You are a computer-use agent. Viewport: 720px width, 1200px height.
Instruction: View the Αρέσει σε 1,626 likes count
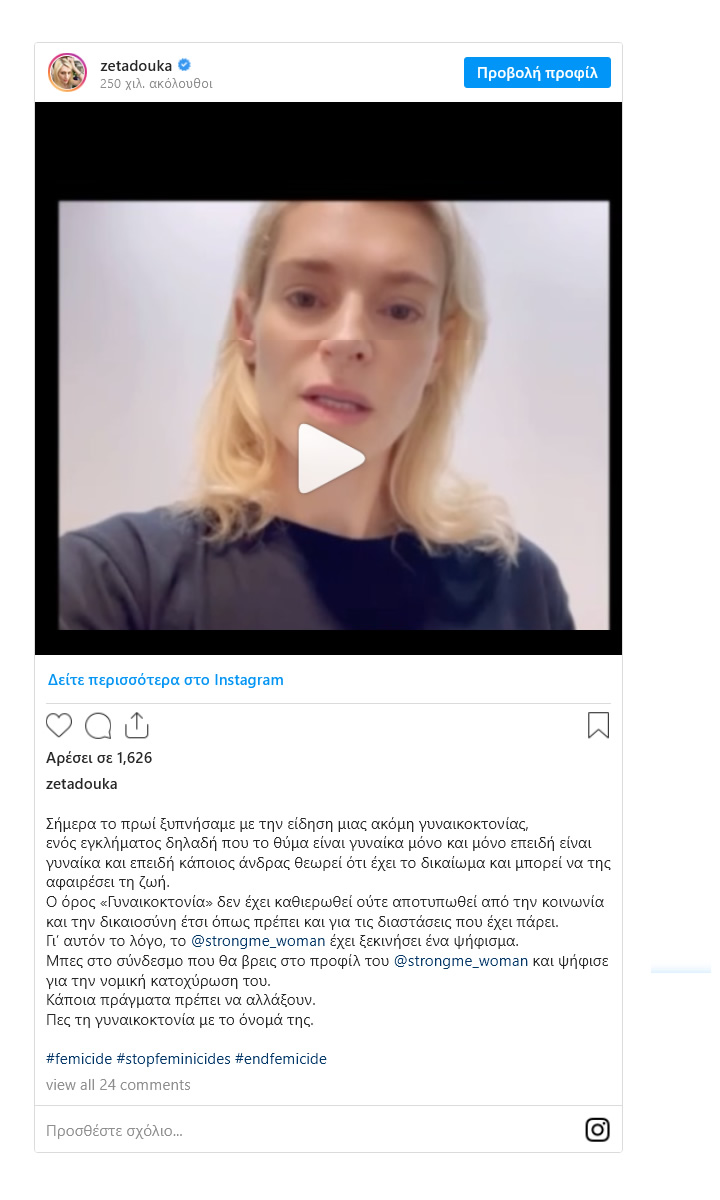click(x=99, y=758)
